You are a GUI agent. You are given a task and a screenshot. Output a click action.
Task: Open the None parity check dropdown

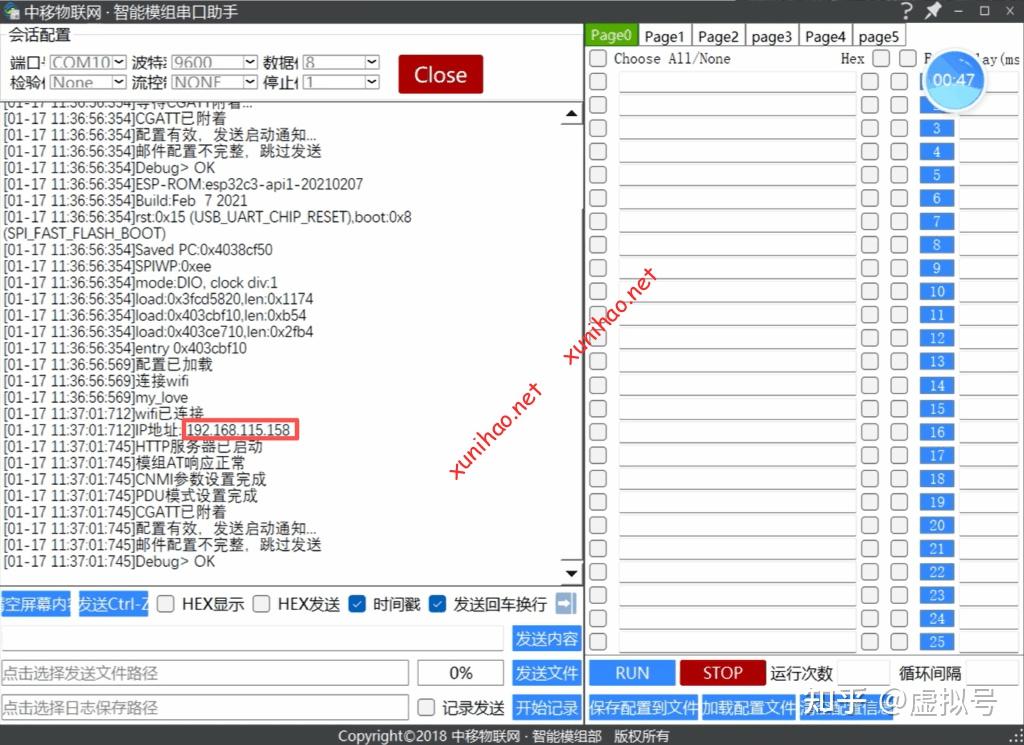(88, 82)
